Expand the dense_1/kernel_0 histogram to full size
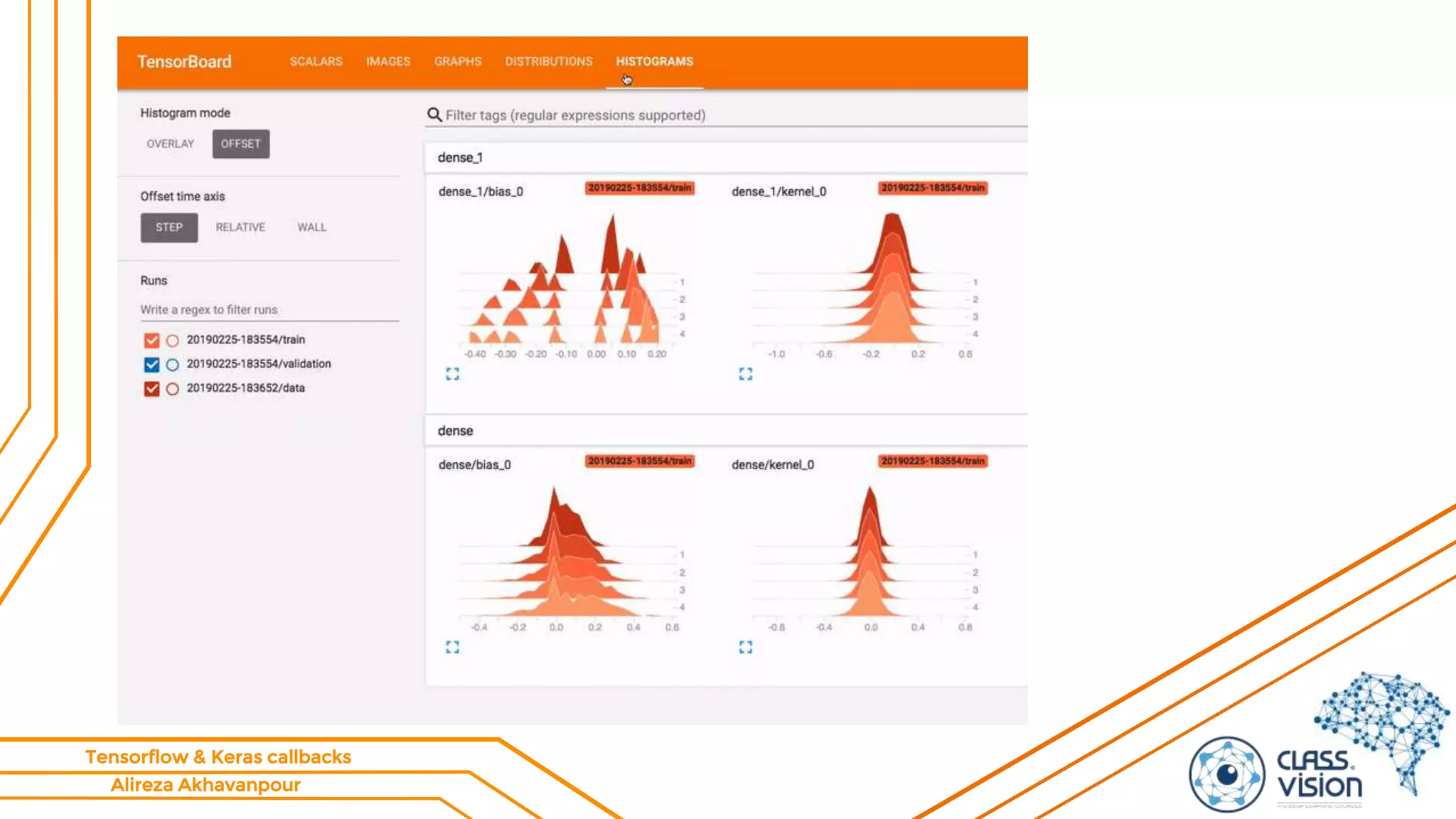 745,374
